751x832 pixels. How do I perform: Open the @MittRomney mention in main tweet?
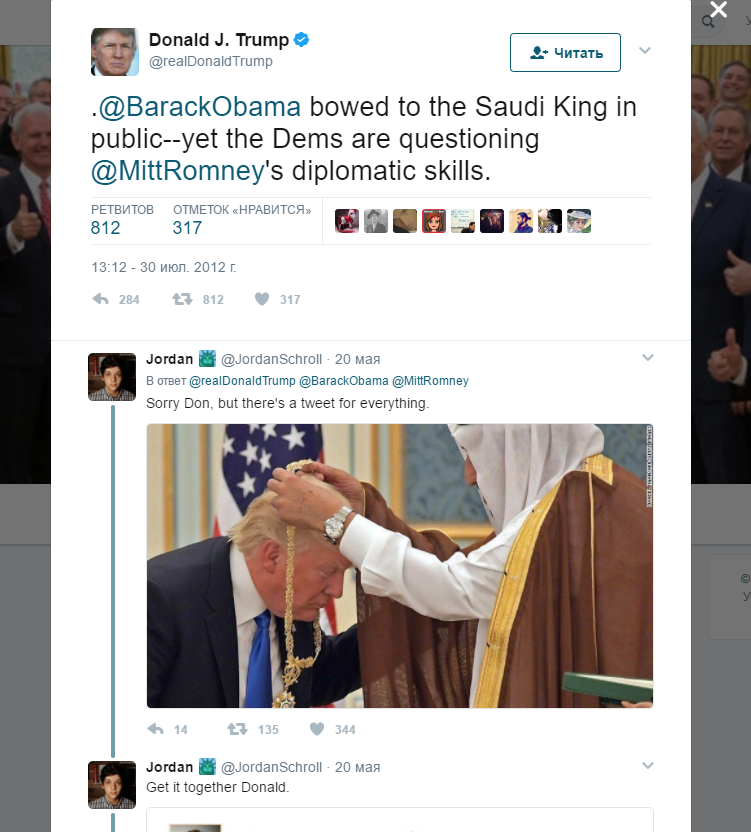(177, 171)
